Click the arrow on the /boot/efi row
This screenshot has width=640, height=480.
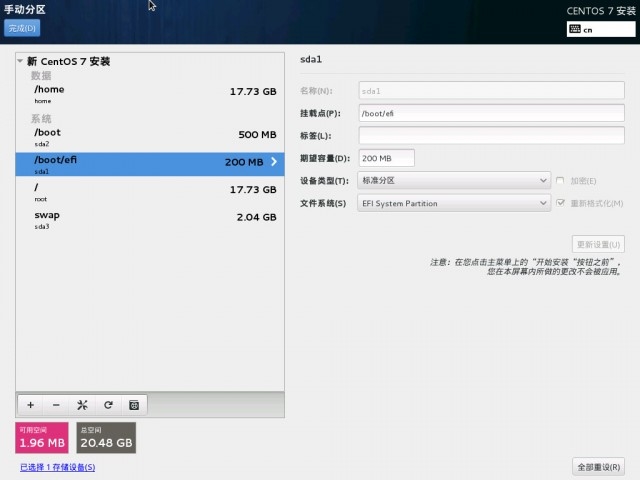click(x=274, y=162)
